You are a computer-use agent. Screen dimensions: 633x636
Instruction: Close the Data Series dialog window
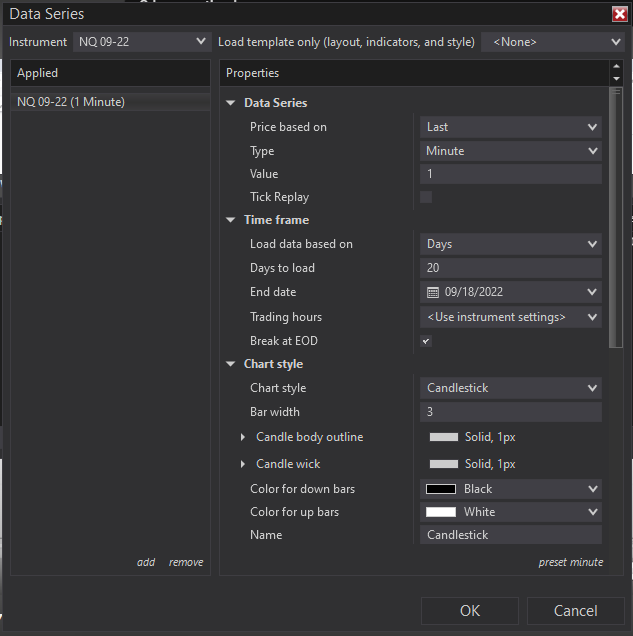[x=620, y=14]
